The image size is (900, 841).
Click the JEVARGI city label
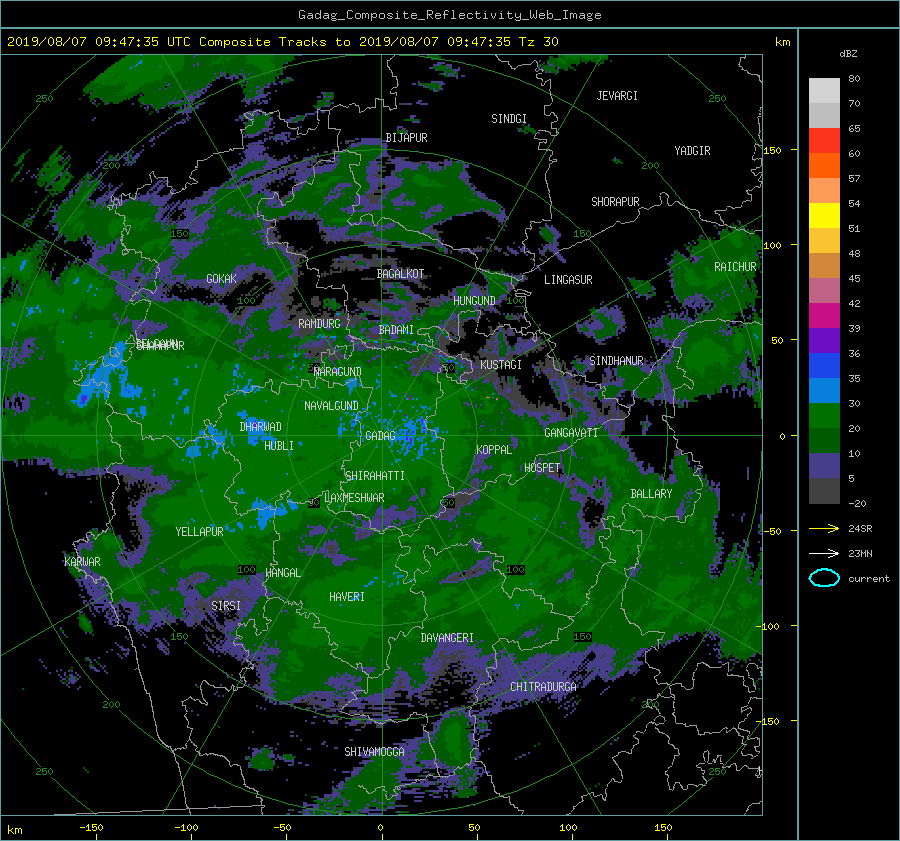[x=617, y=96]
